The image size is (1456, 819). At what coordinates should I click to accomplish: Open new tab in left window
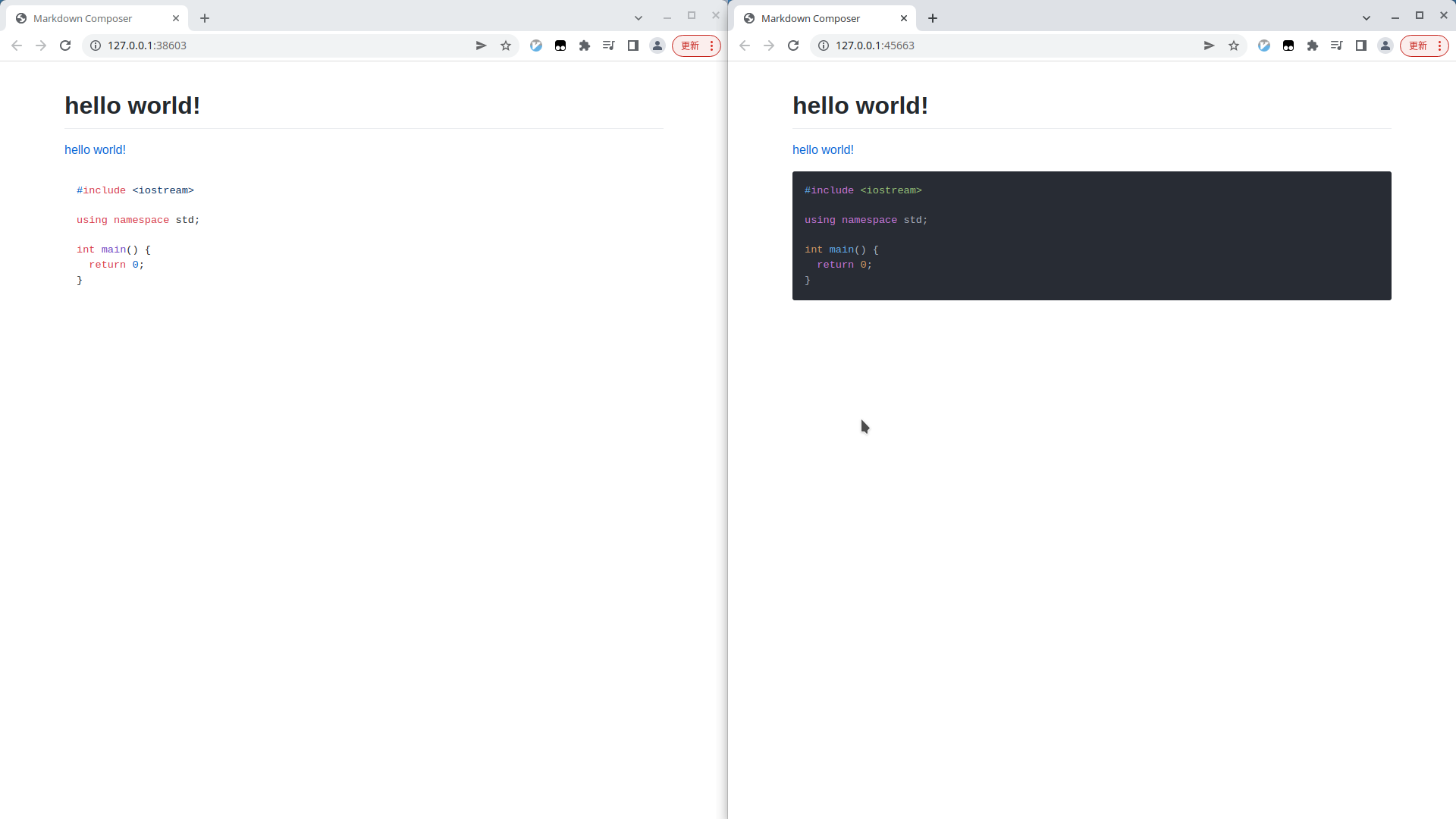tap(205, 18)
